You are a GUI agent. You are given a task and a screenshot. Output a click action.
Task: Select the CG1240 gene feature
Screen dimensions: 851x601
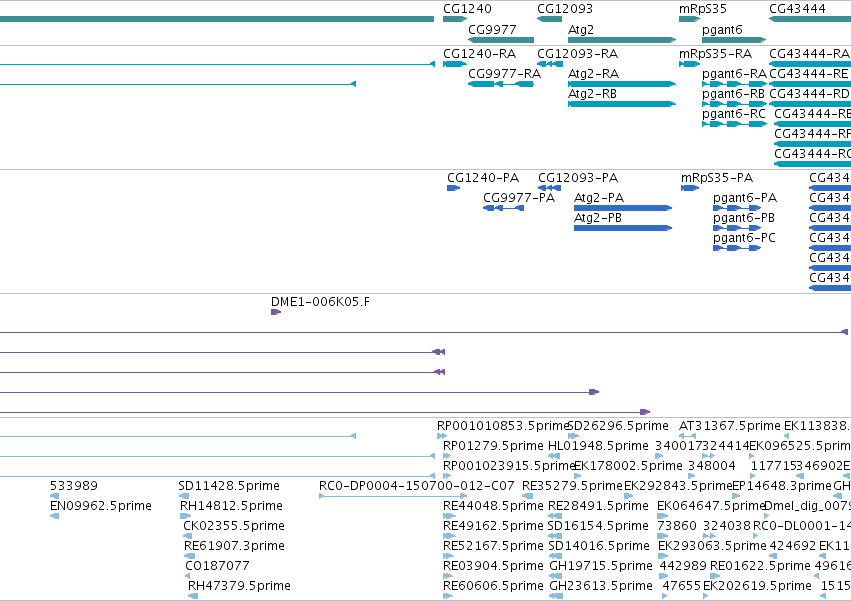[x=455, y=19]
